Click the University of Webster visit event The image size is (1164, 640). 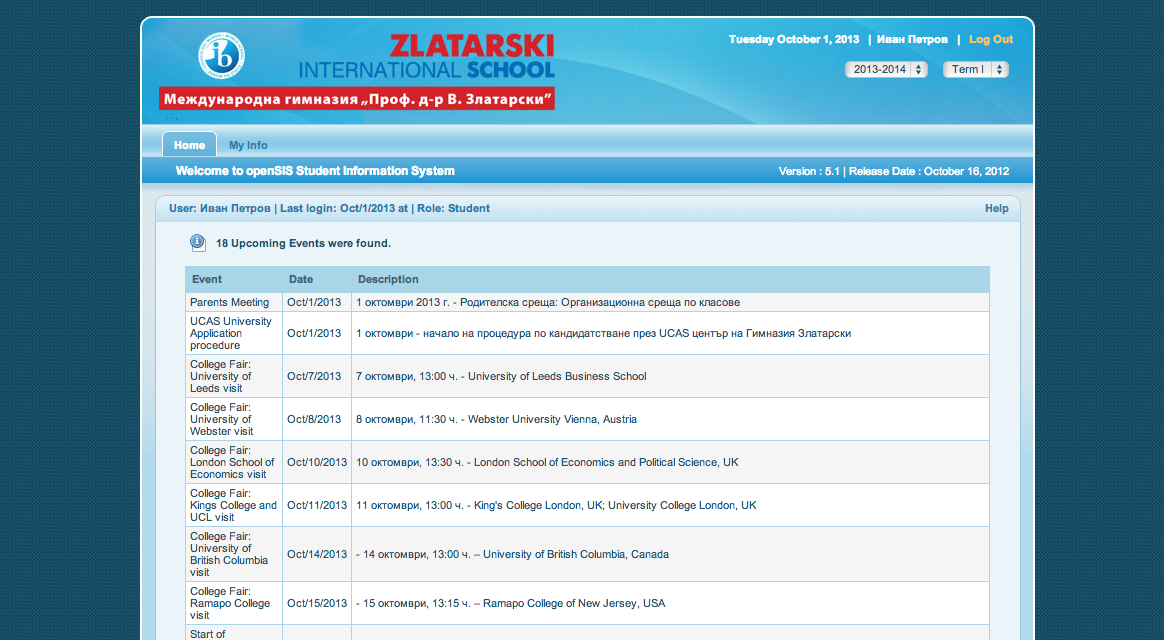tap(222, 419)
